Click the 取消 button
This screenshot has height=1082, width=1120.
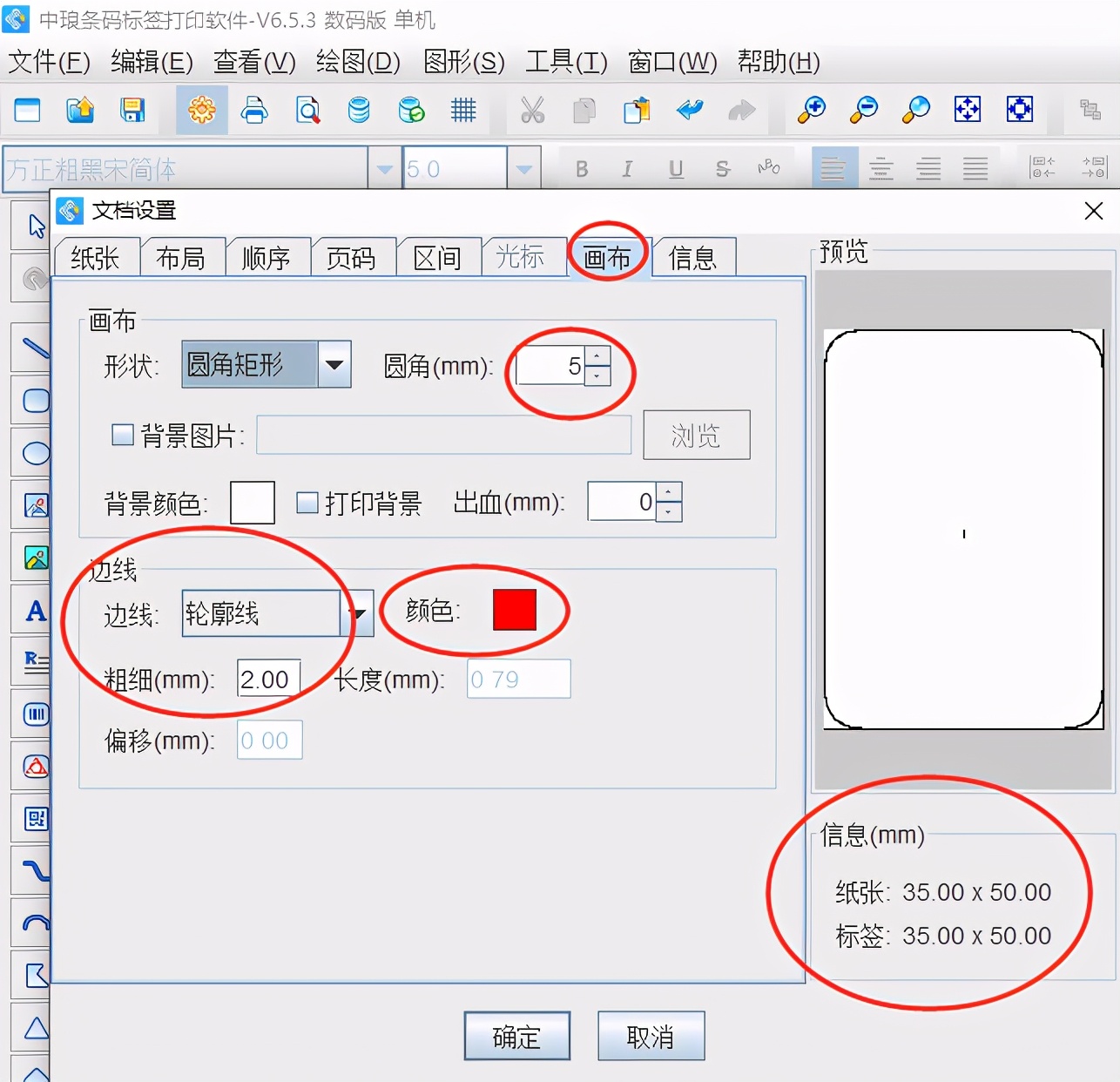click(651, 1037)
